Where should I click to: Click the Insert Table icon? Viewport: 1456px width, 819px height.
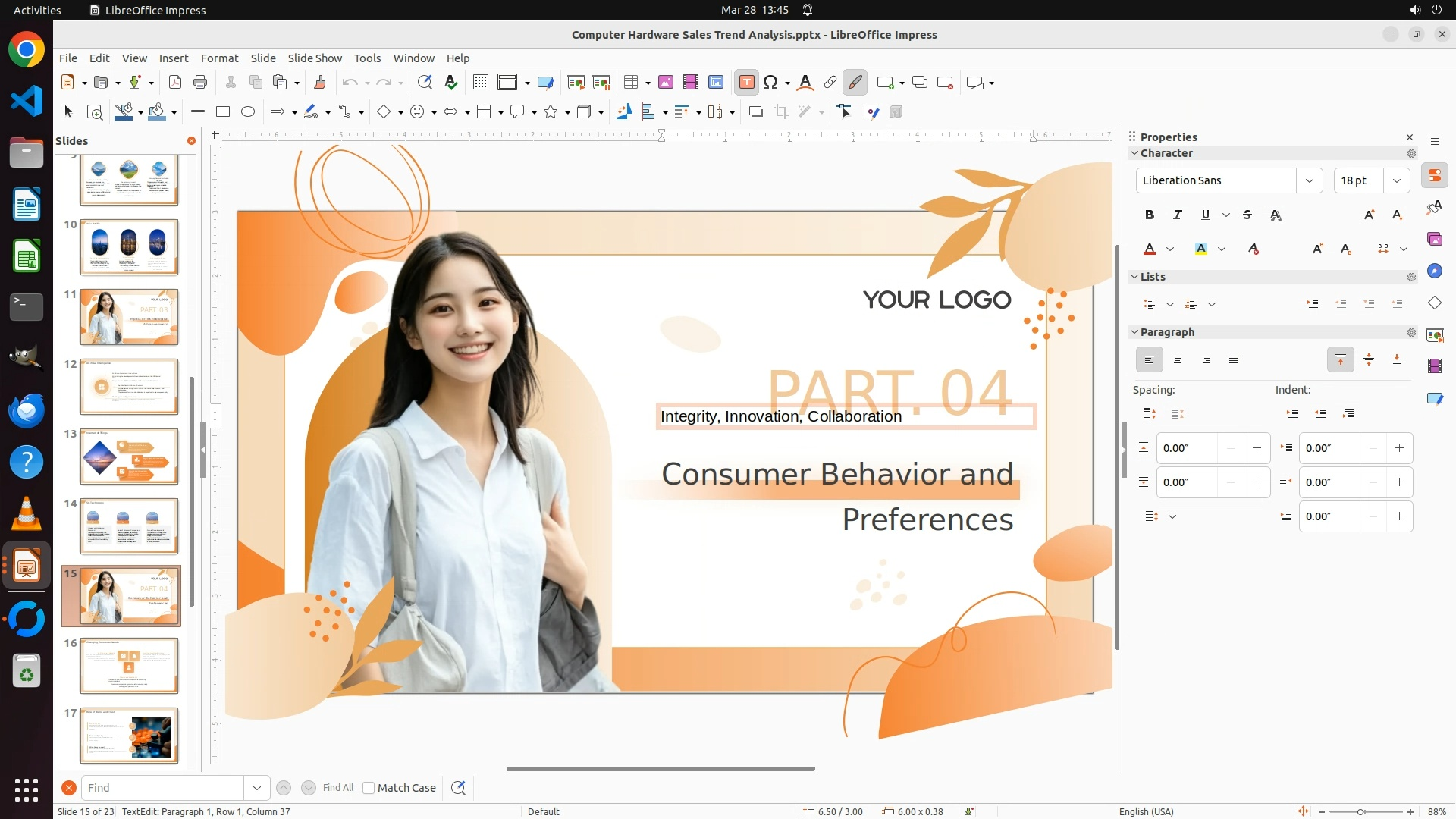click(630, 83)
